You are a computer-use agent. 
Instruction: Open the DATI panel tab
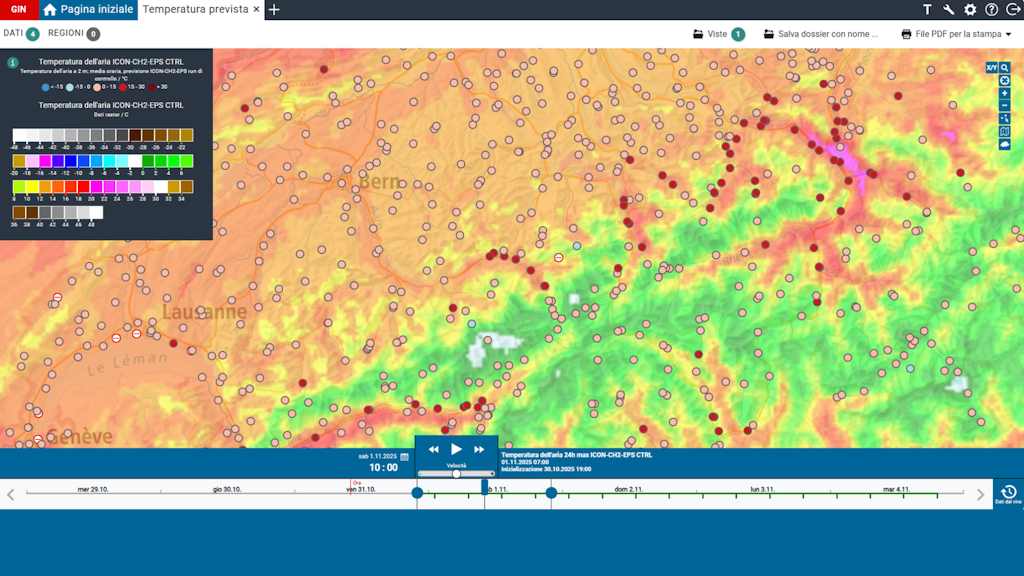(21, 34)
